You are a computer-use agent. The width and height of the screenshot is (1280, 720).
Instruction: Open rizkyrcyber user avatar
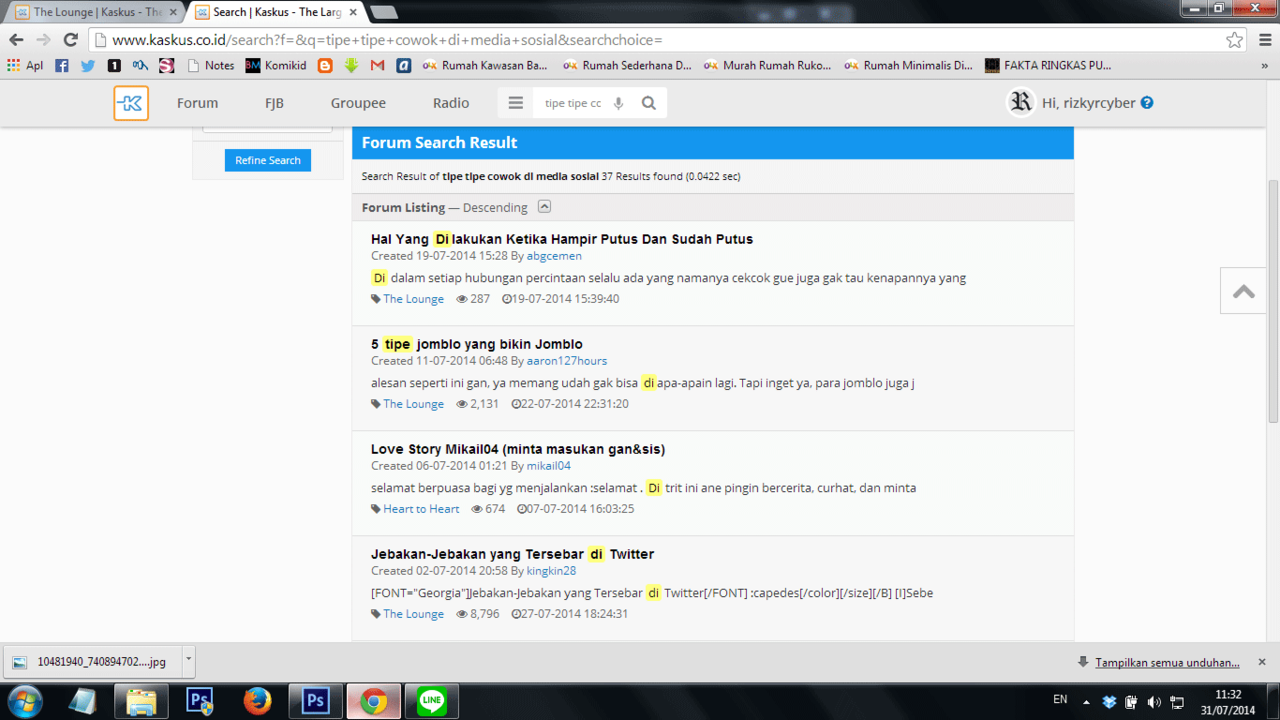click(1020, 102)
